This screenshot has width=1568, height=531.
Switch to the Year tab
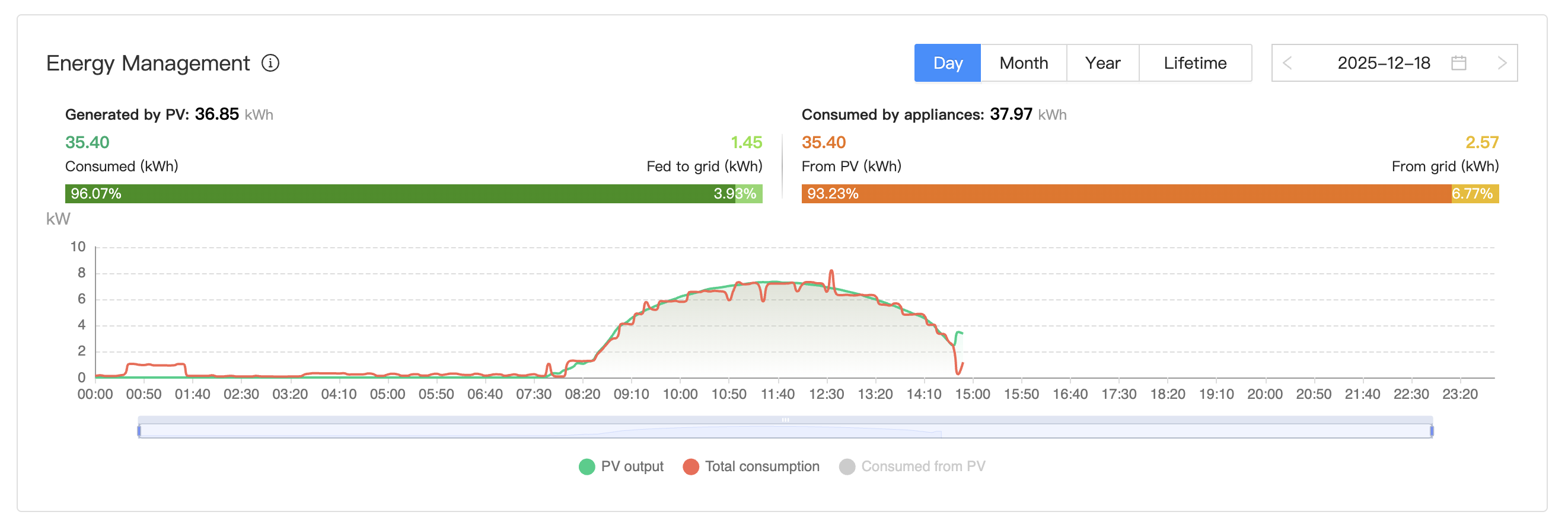point(1102,63)
